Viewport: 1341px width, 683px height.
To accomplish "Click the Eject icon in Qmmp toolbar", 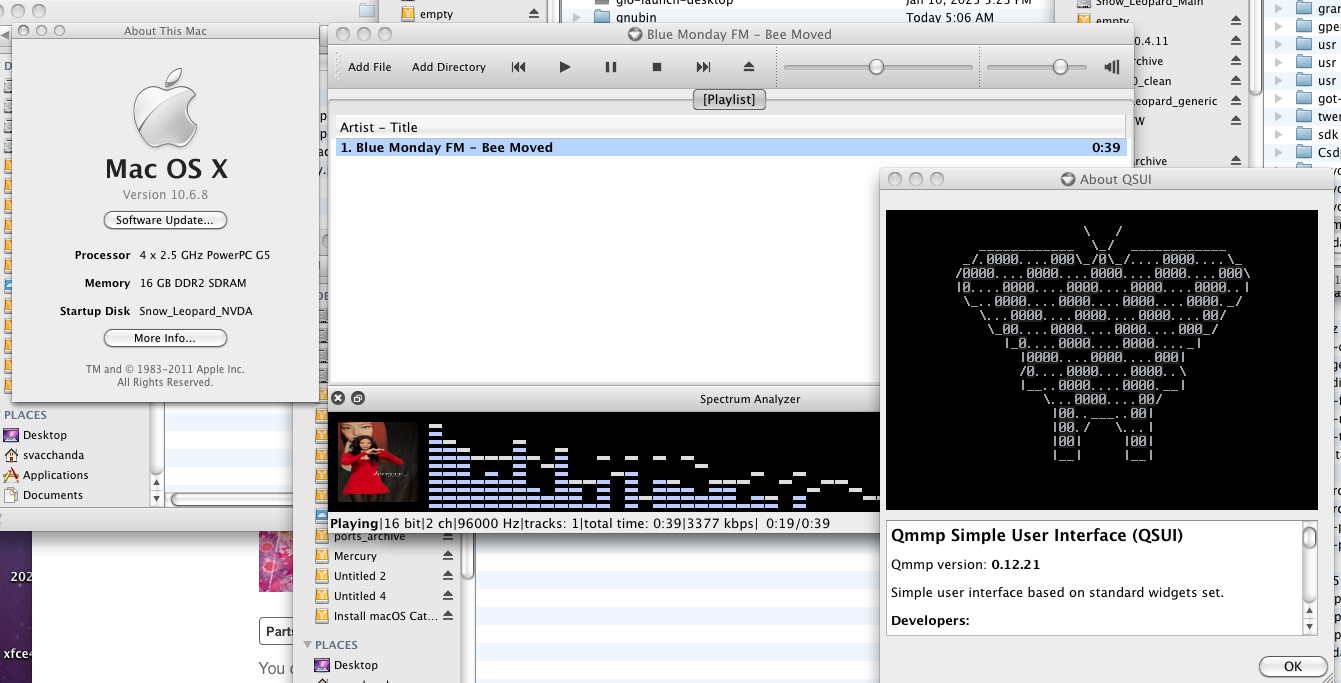I will pos(749,67).
